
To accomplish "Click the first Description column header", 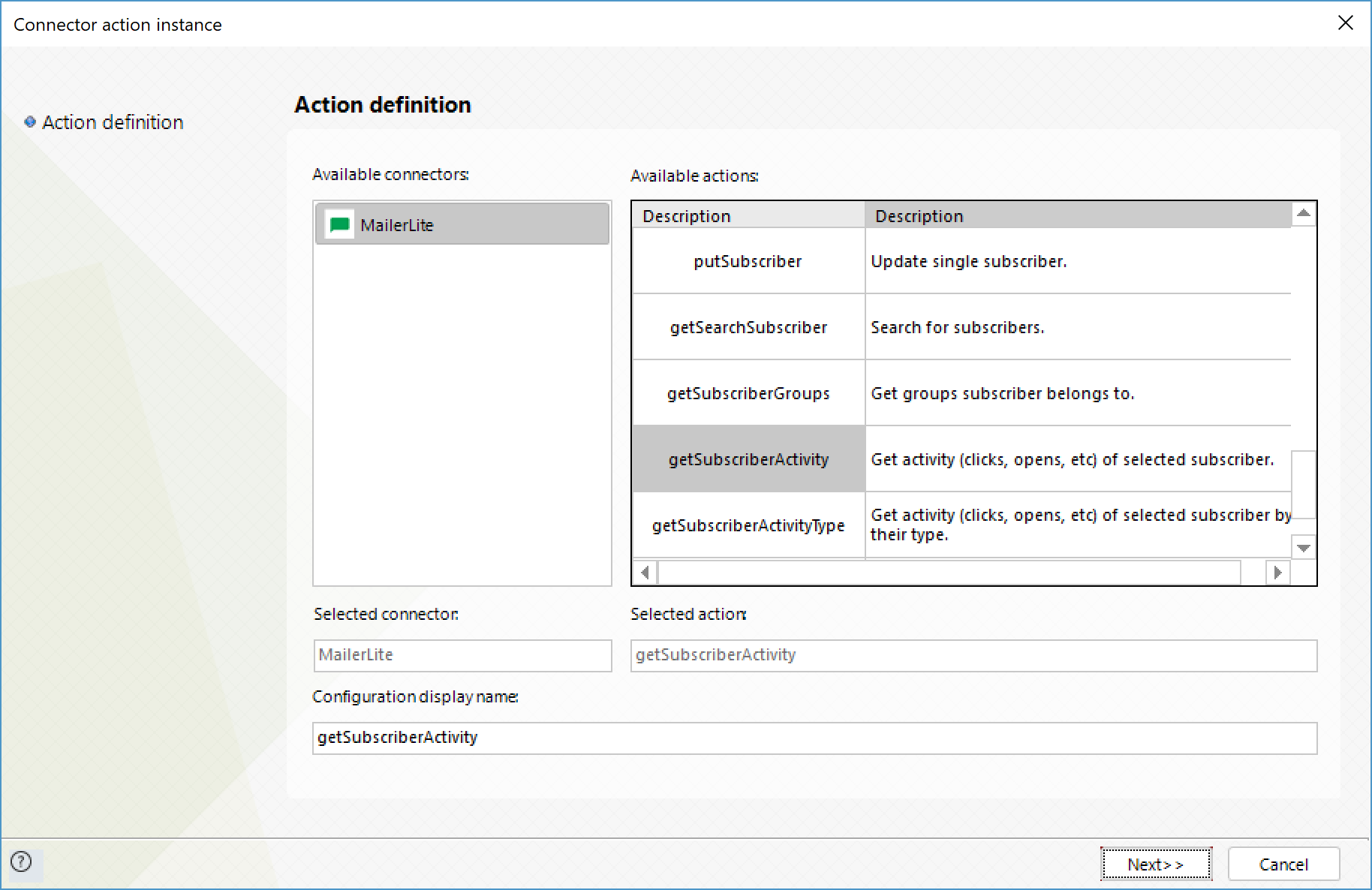I will click(748, 215).
